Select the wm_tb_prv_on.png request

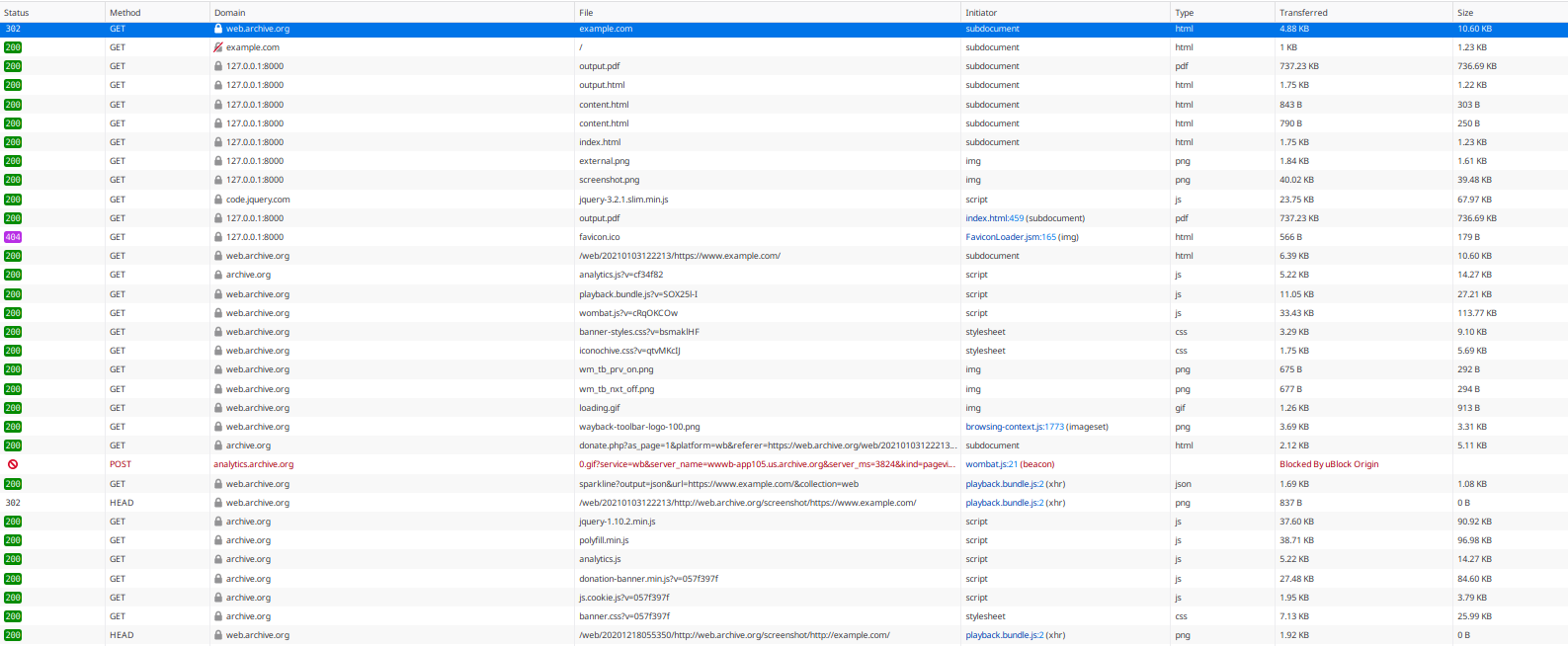(x=784, y=369)
